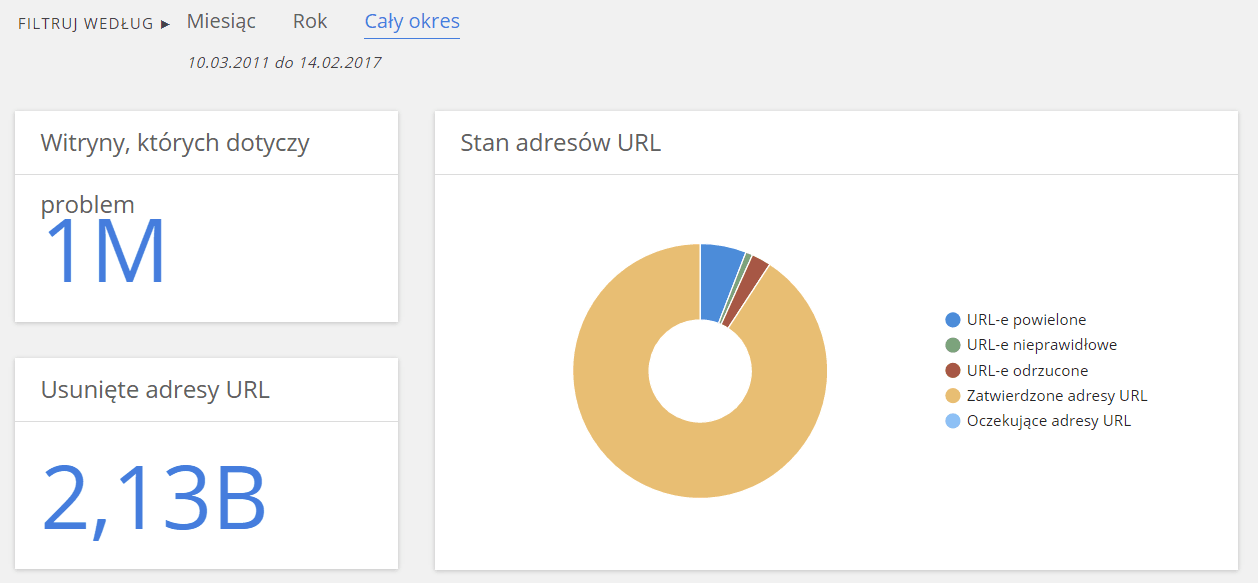Select the Cały okres tab
The width and height of the screenshot is (1258, 583).
point(412,22)
